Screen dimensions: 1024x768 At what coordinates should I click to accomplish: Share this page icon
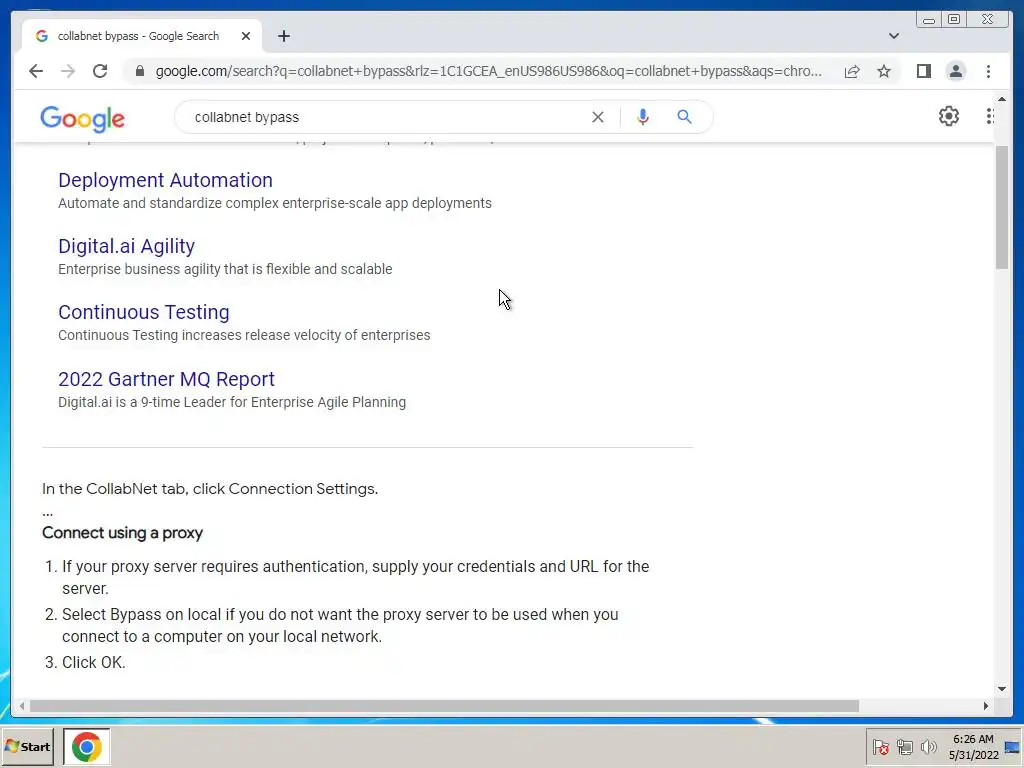(852, 71)
